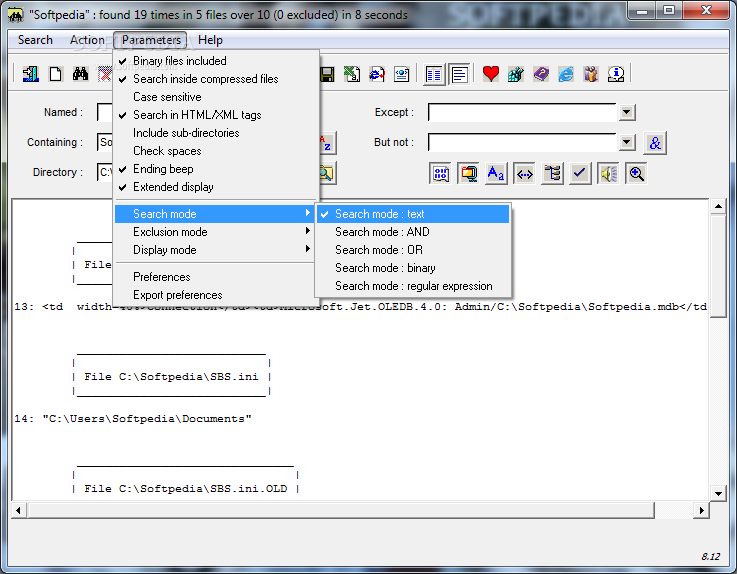This screenshot has width=737, height=574.
Task: Click the purple help book icon
Action: [x=541, y=74]
